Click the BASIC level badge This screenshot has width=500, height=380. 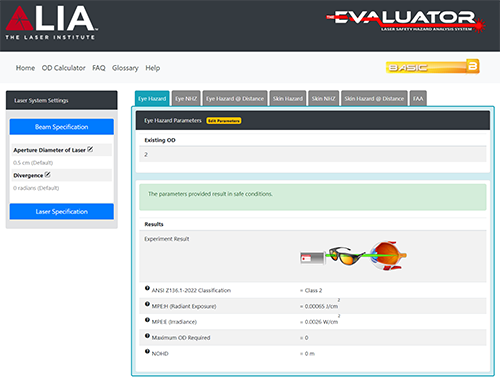(433, 67)
